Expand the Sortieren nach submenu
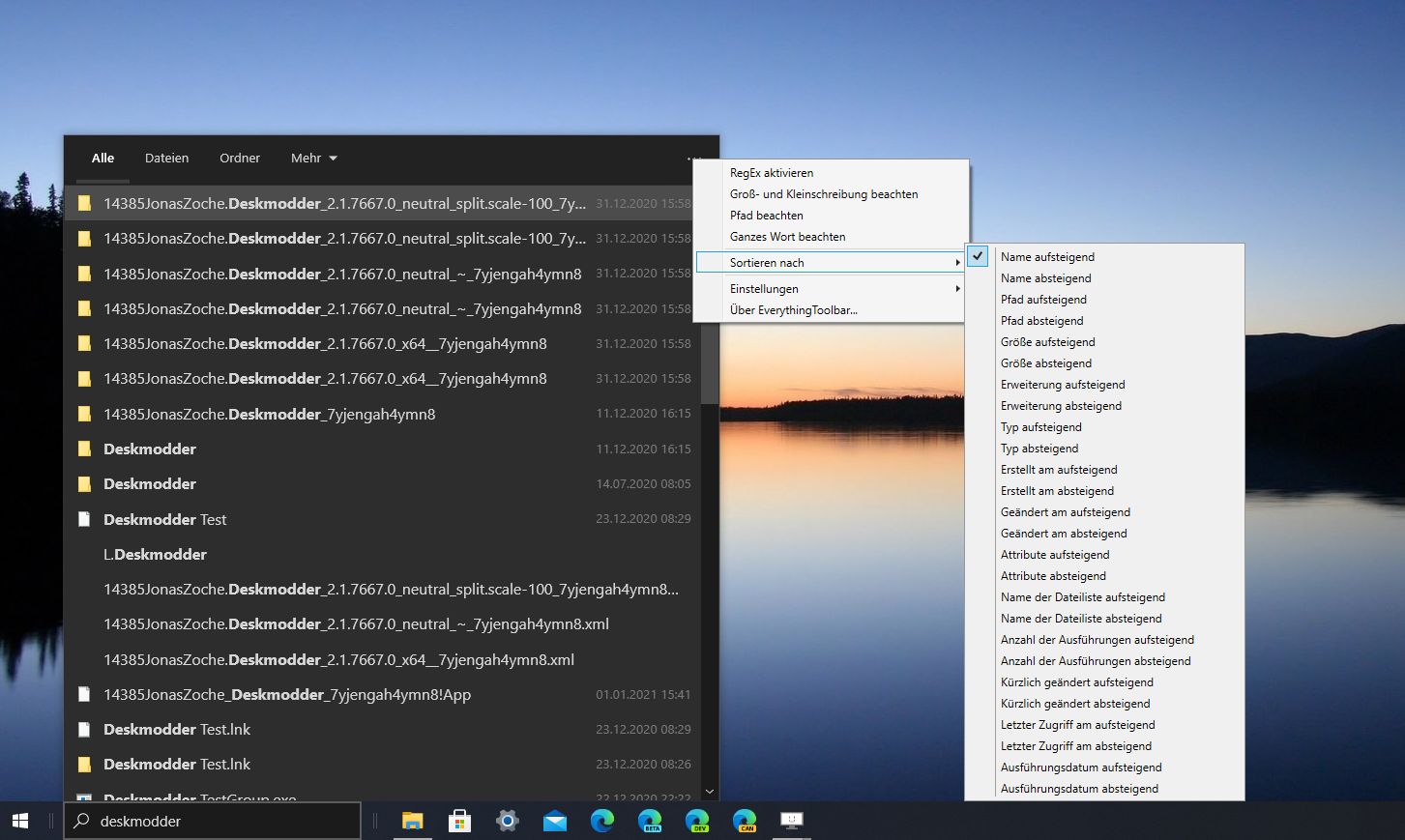The height and width of the screenshot is (840, 1405). coord(831,263)
